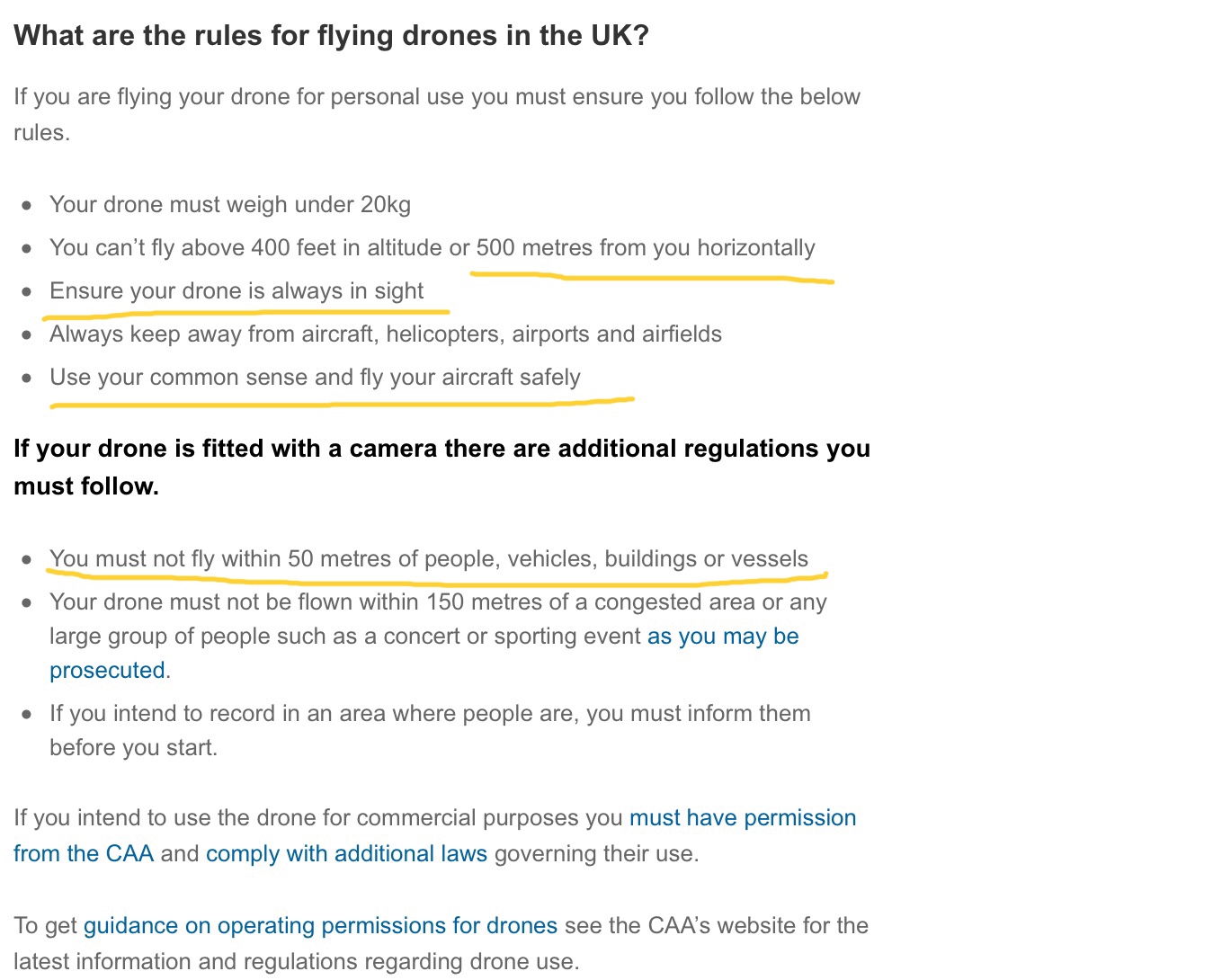Click bullet 'Your drone must weigh under 20kg'
Viewport: 1213px width, 980px height.
230,205
